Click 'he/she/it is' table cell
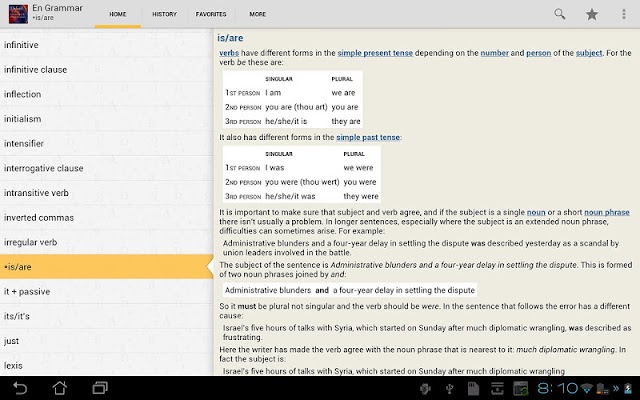Viewport: 640px width, 400px height. 286,121
